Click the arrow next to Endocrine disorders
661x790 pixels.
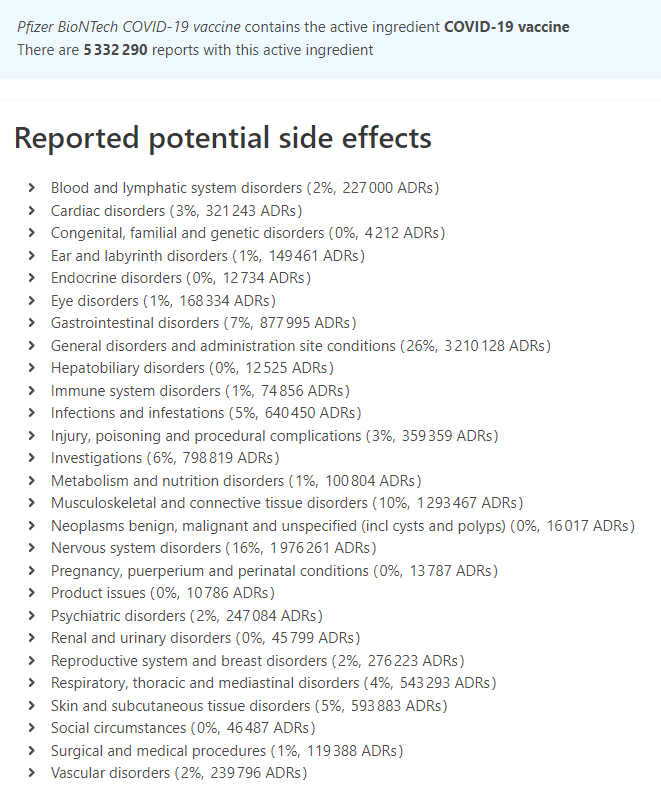[32, 278]
